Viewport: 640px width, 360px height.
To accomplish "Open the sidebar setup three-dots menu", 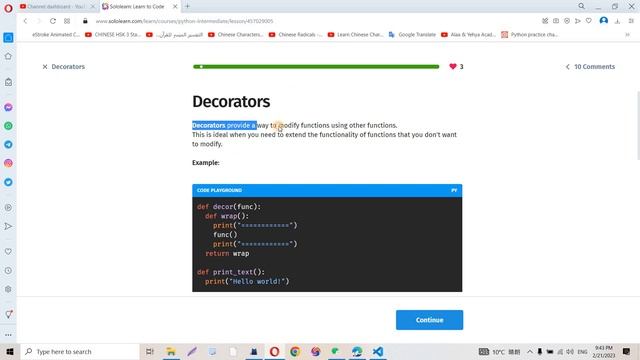I will pos(8,335).
